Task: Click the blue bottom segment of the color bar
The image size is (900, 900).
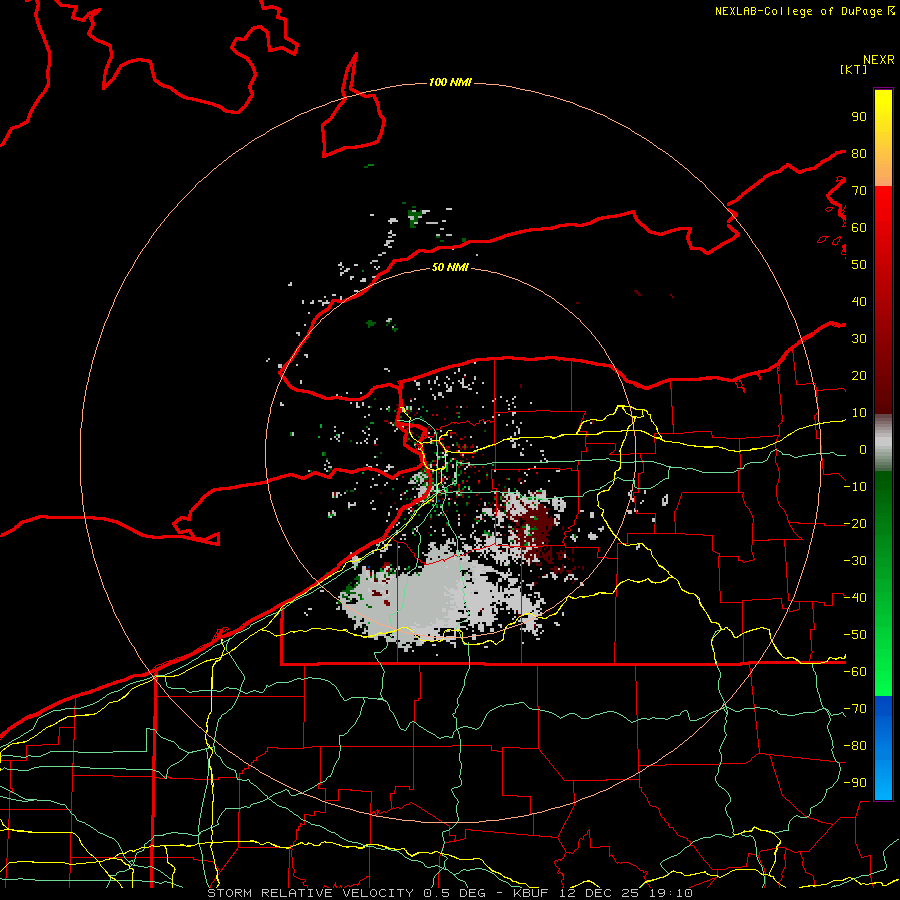Action: point(883,748)
